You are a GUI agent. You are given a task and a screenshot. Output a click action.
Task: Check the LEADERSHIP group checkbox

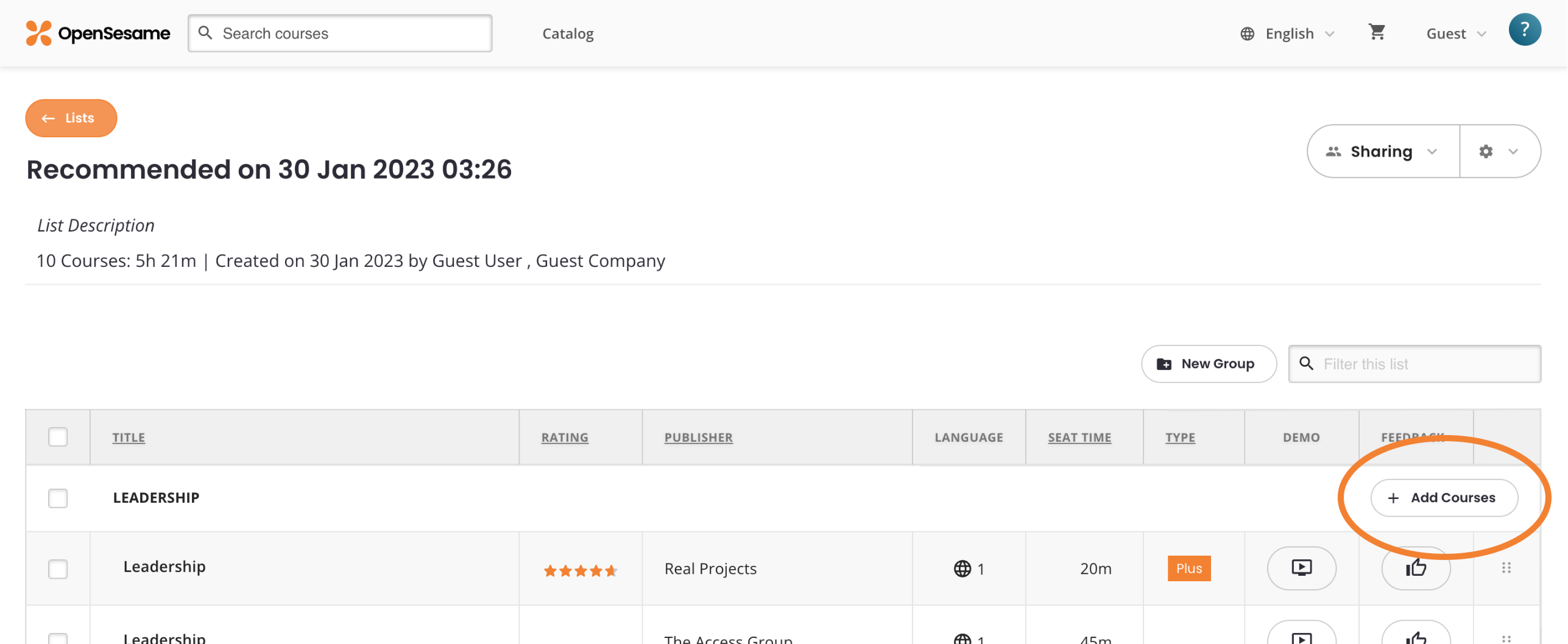pyautogui.click(x=58, y=498)
